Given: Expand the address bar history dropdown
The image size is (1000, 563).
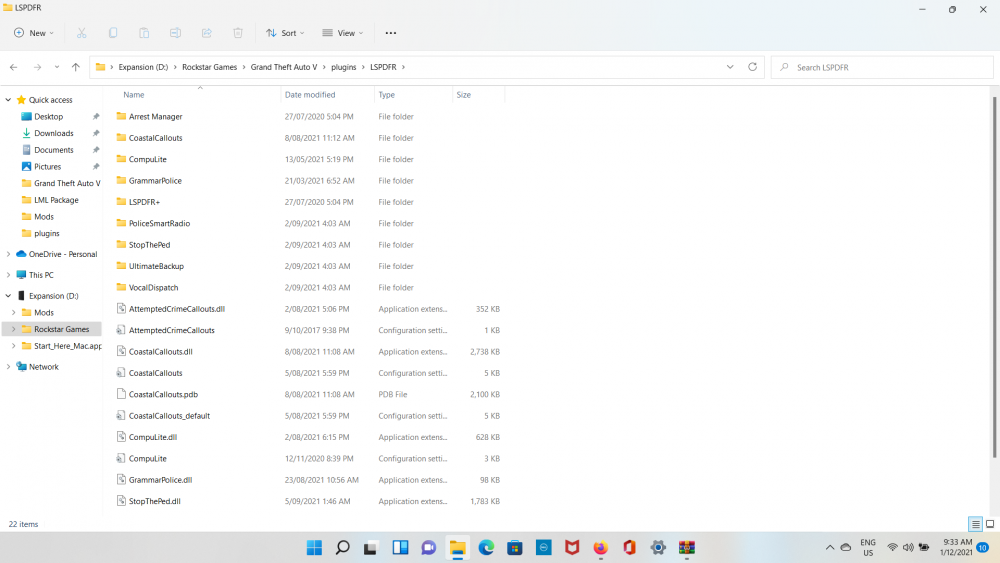Looking at the screenshot, I should click(730, 67).
